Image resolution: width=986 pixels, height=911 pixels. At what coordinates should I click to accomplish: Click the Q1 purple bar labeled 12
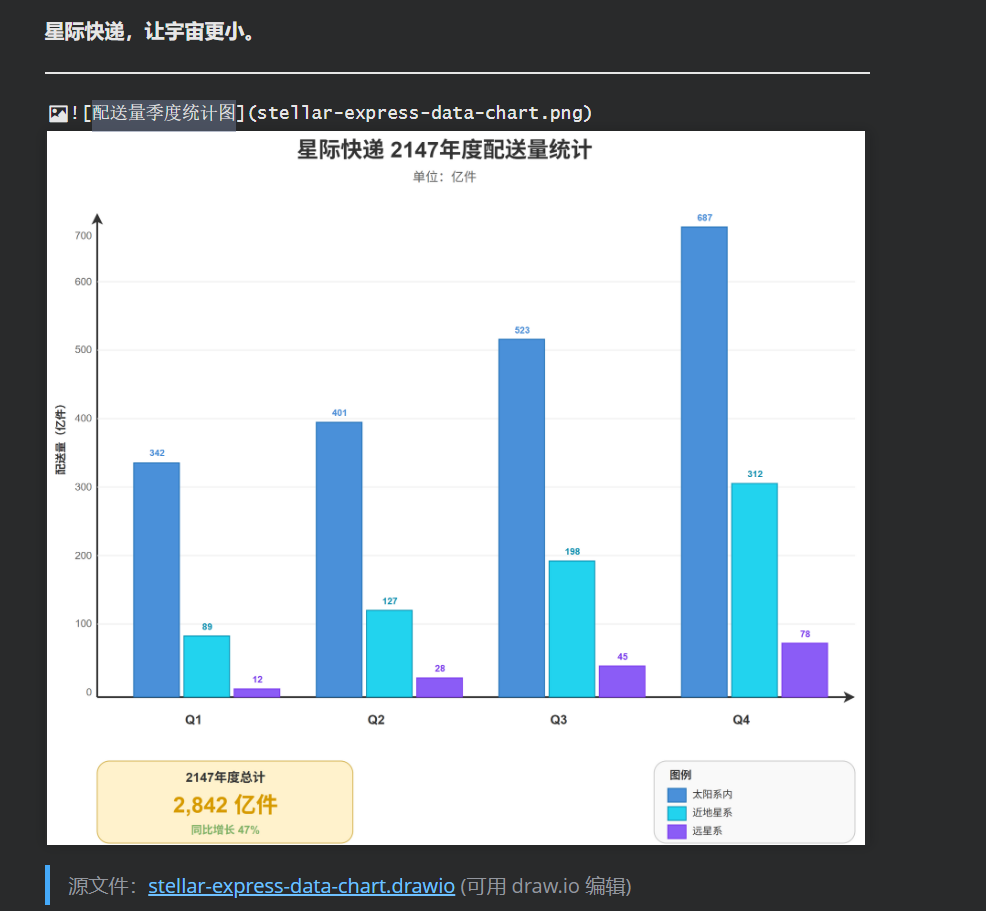(257, 693)
